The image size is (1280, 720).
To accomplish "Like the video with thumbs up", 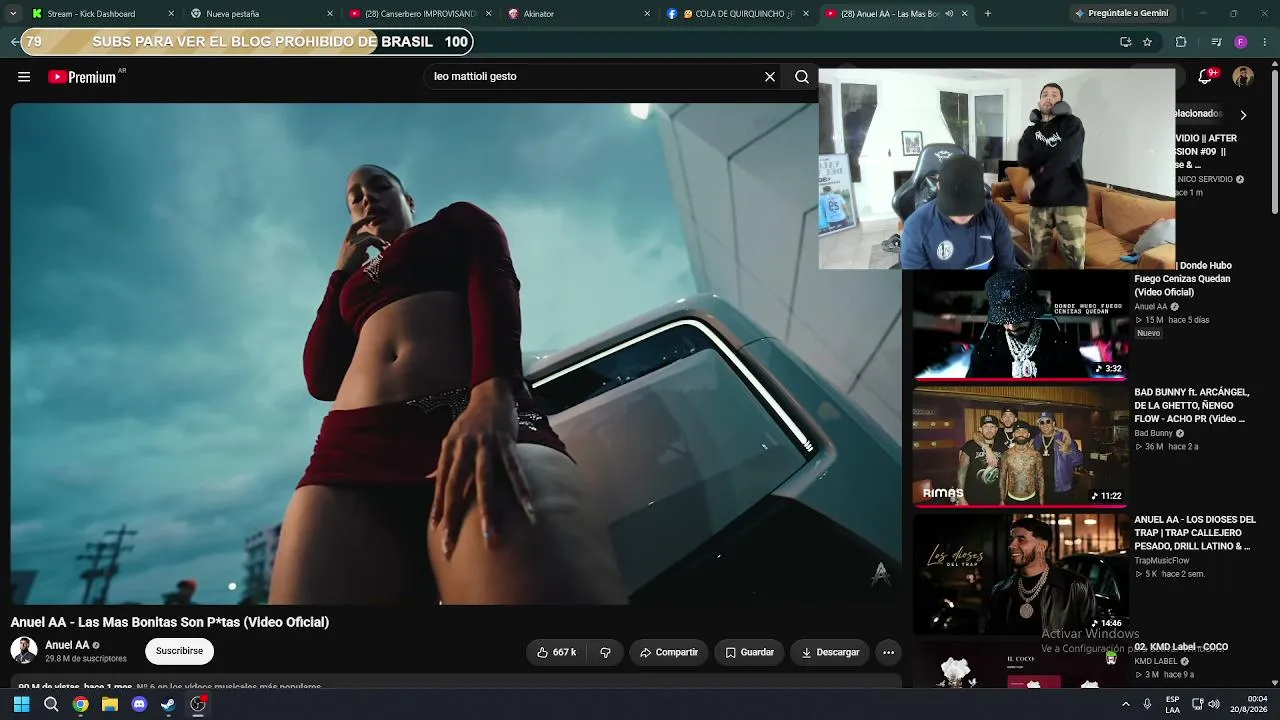I will (x=556, y=652).
